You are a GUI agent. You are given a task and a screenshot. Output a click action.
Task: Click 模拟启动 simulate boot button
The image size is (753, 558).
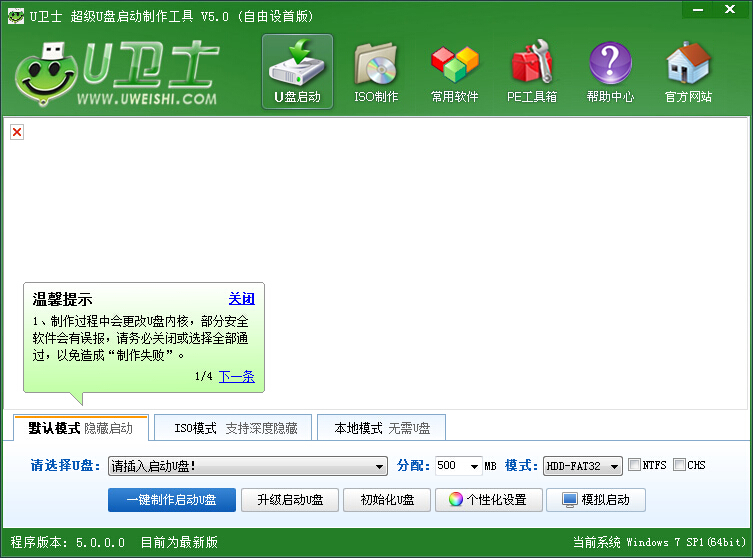[596, 500]
